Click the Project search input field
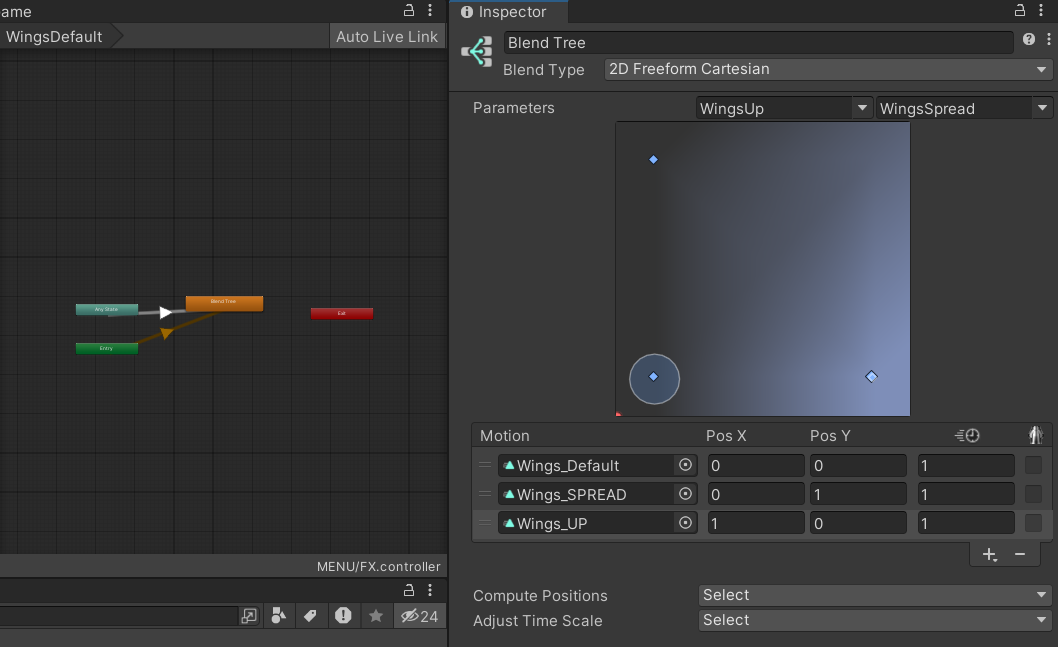Image resolution: width=1058 pixels, height=647 pixels. pos(118,616)
